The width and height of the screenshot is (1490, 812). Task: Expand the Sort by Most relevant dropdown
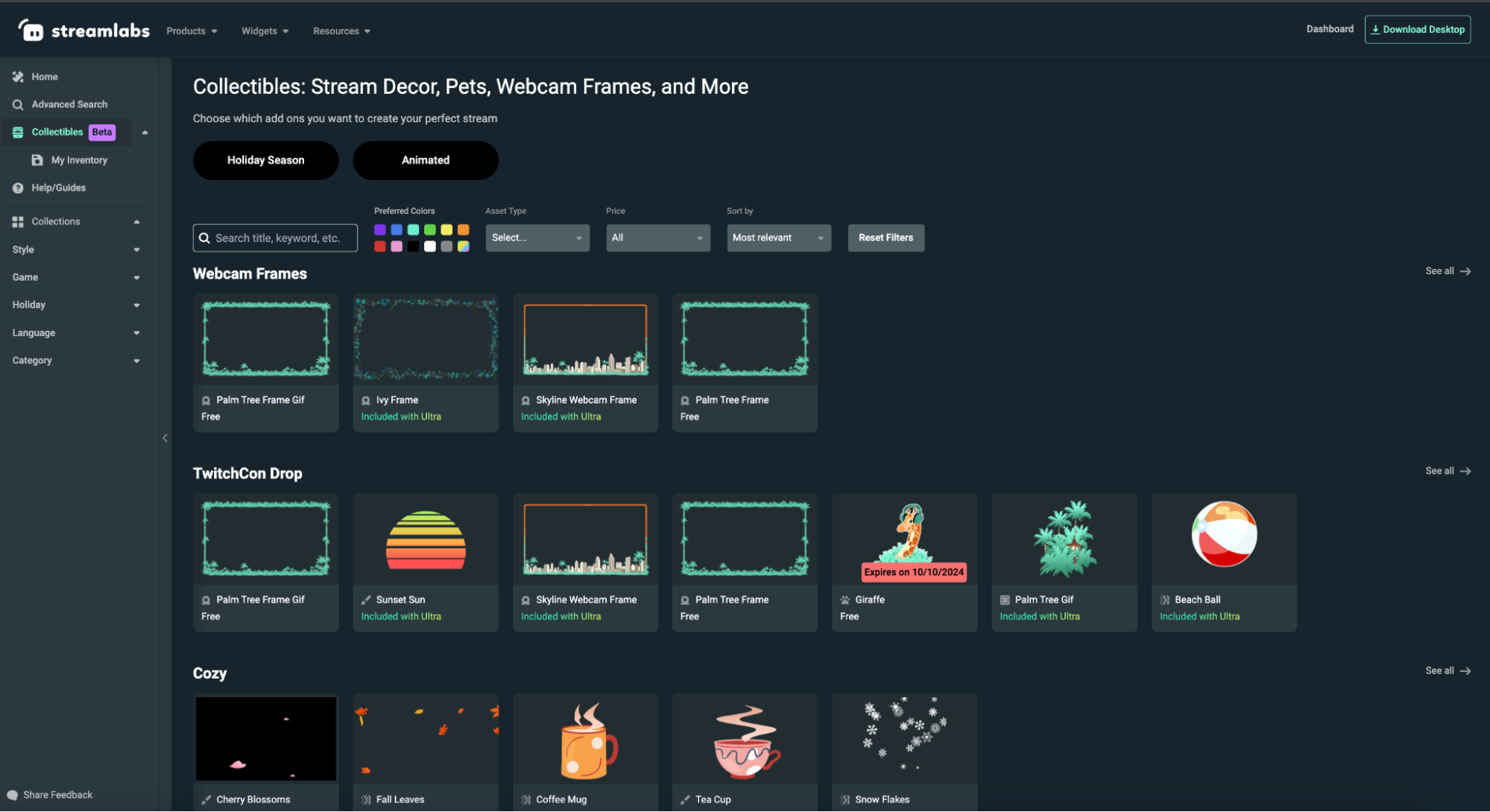pyautogui.click(x=778, y=237)
